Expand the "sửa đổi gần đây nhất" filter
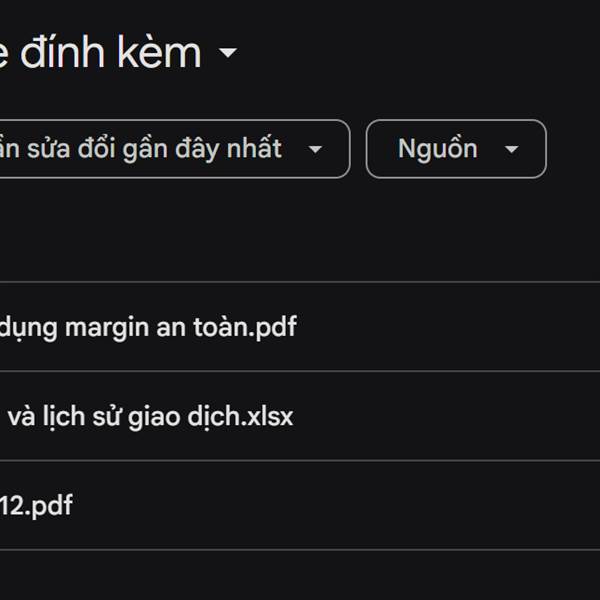 point(170,149)
